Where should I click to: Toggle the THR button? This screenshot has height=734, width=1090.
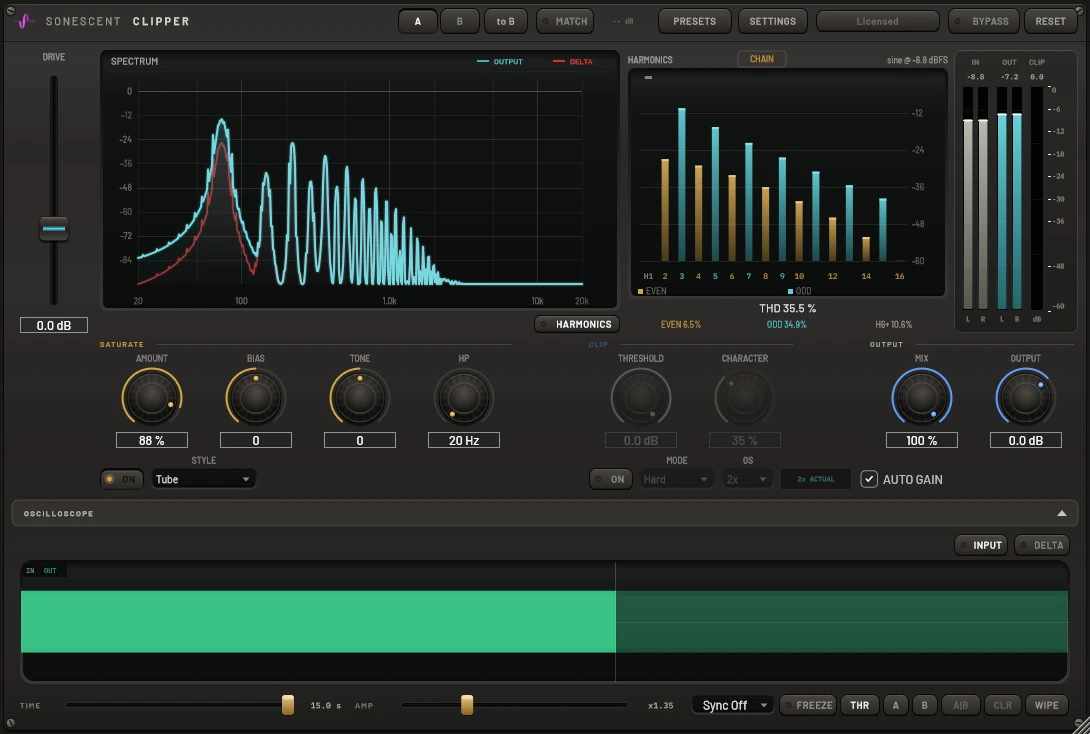[x=859, y=705]
